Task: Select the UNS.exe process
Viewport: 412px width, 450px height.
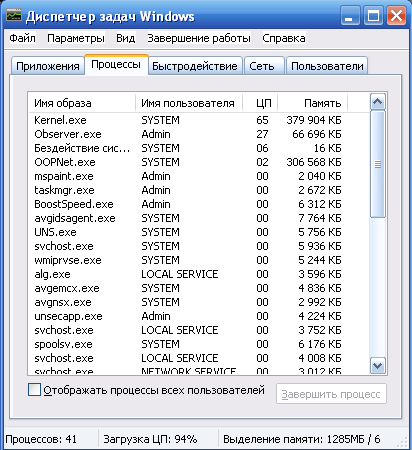Action: (x=199, y=232)
